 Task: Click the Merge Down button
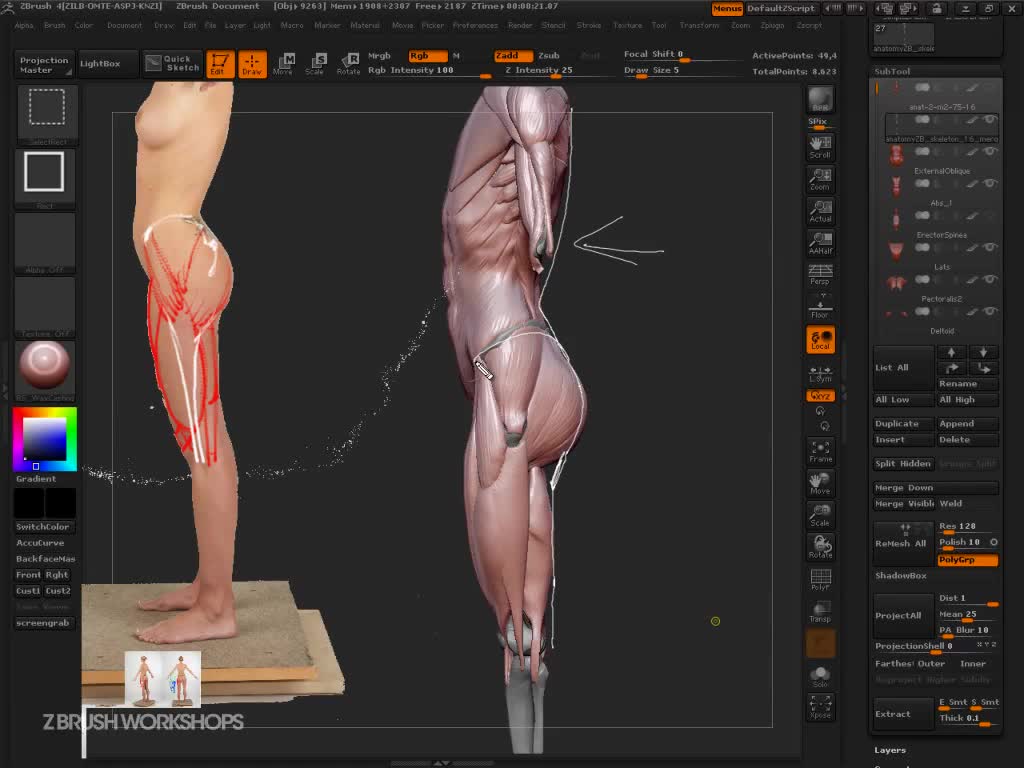(x=904, y=488)
